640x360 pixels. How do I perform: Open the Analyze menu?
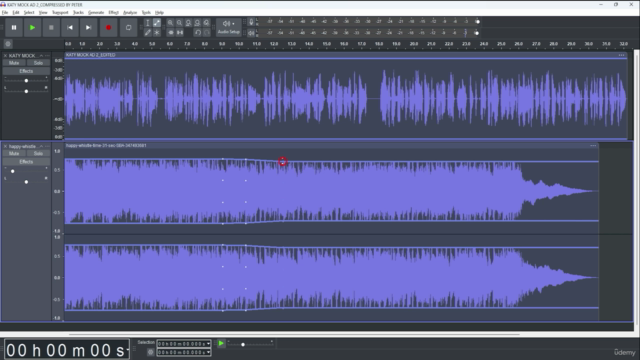tap(130, 13)
